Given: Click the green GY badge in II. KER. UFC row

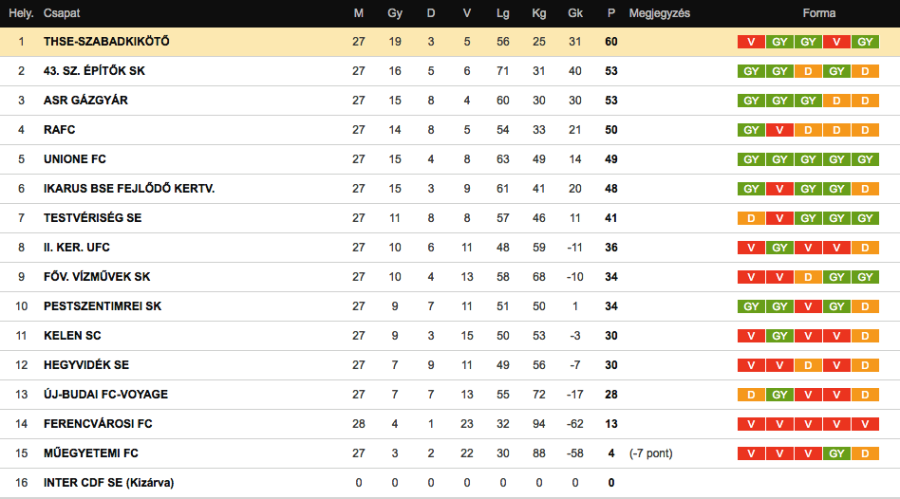Looking at the screenshot, I should [x=779, y=247].
